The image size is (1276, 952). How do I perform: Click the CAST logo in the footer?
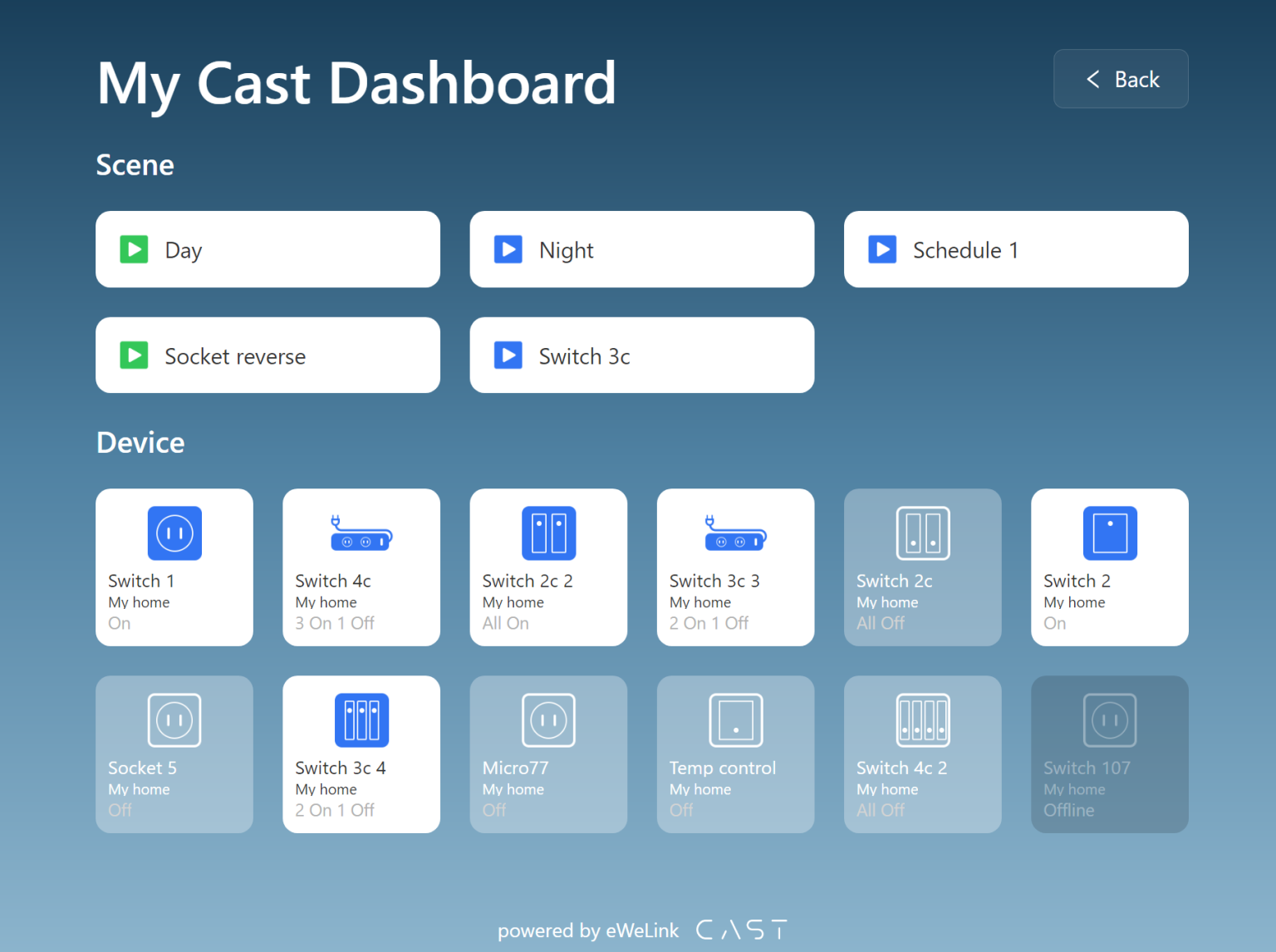[x=740, y=930]
